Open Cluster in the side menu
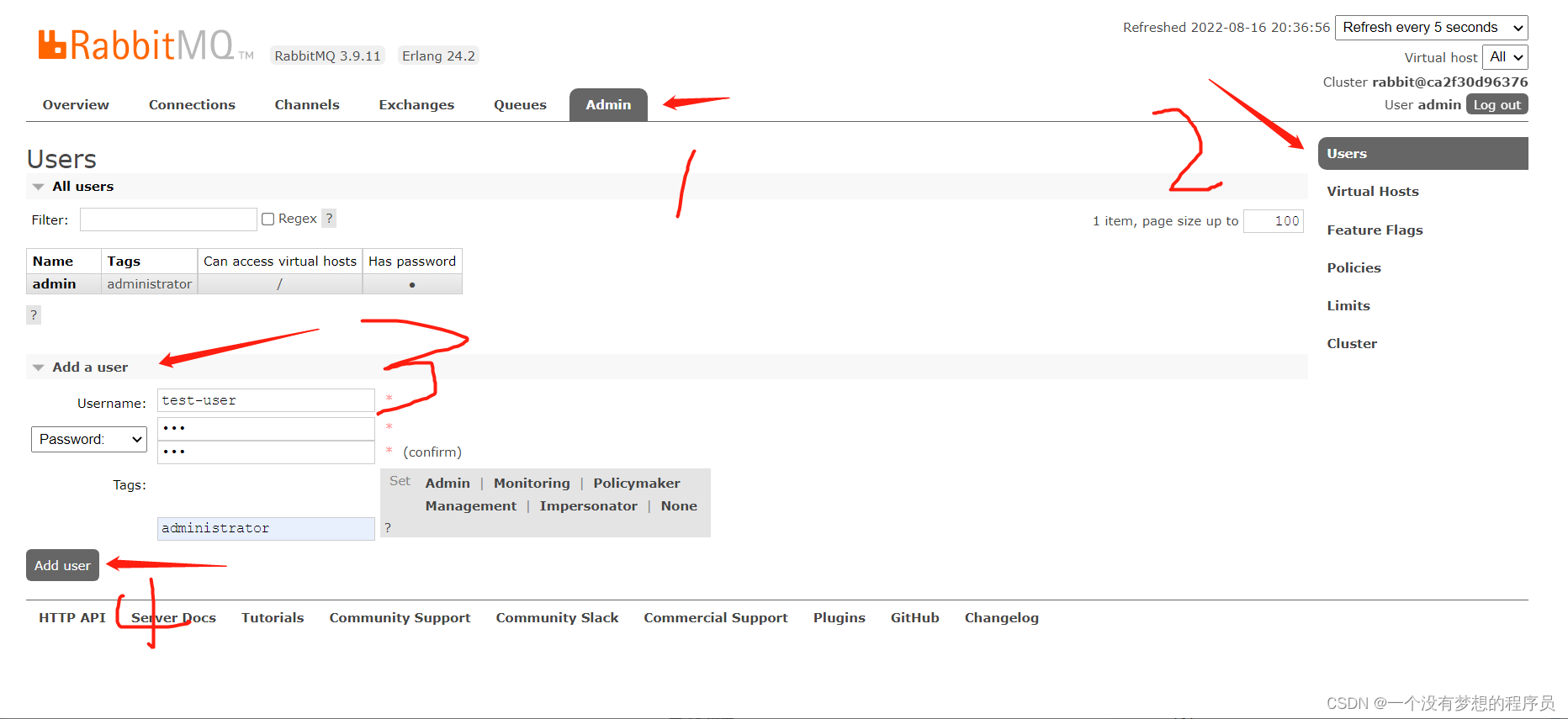The width and height of the screenshot is (1568, 719). (x=1352, y=344)
